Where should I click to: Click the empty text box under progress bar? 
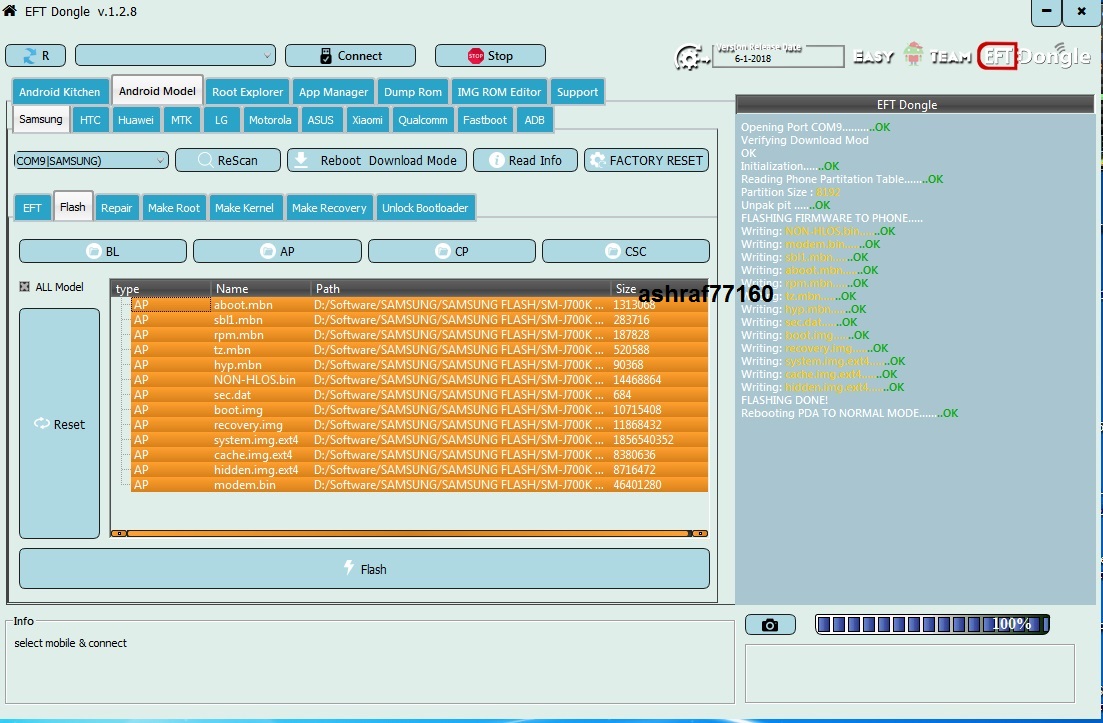pyautogui.click(x=910, y=673)
